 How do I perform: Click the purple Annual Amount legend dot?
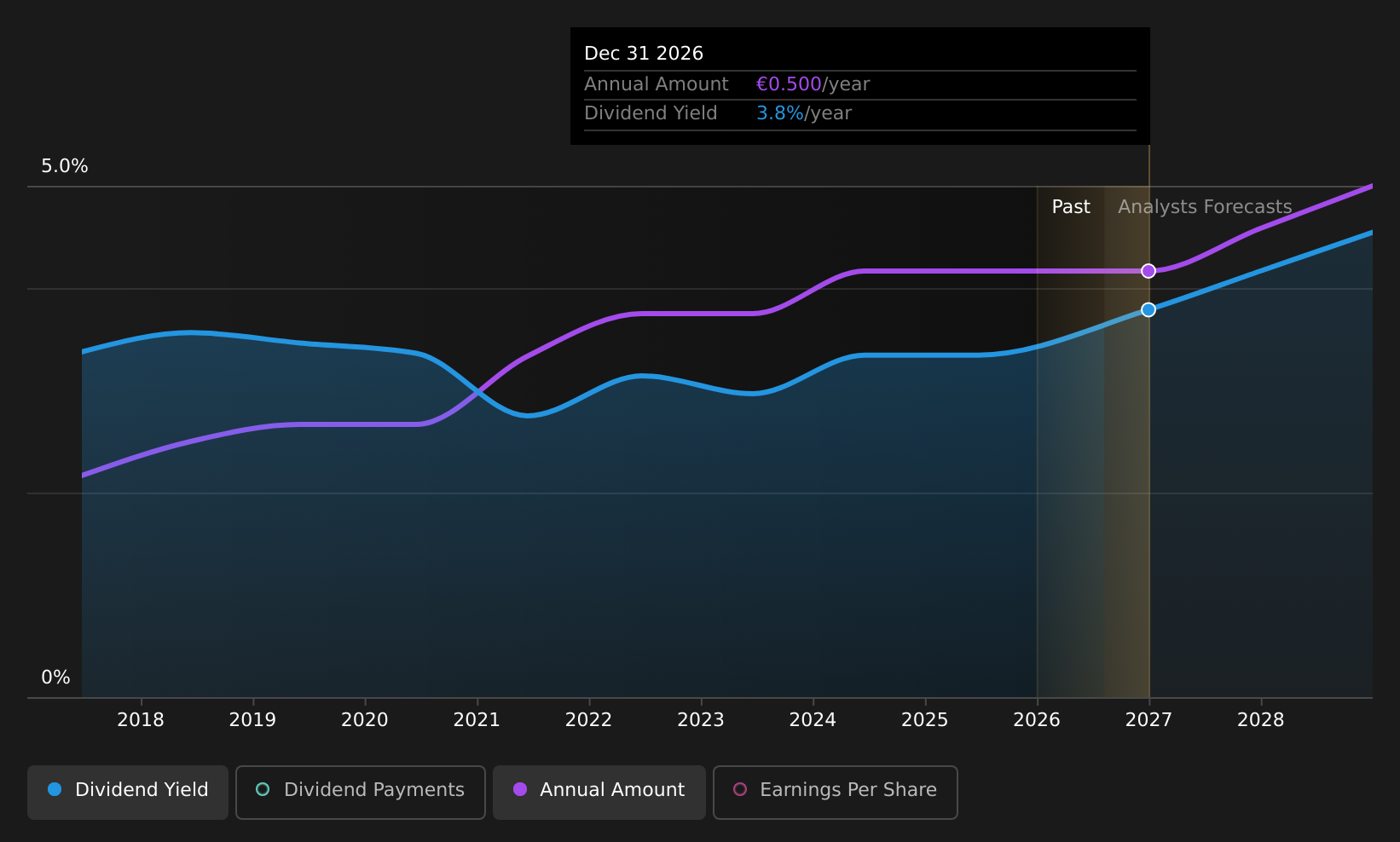click(x=520, y=789)
